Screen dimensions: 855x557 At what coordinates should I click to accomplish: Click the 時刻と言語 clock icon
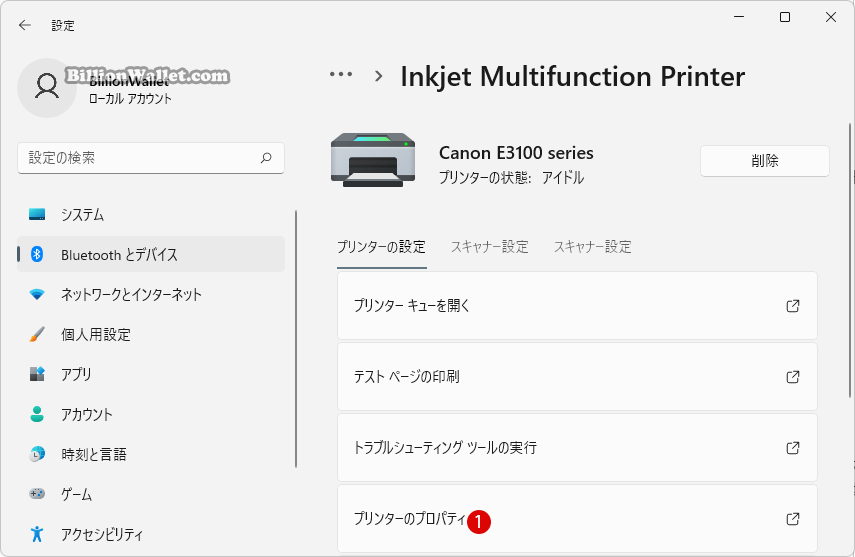[37, 454]
